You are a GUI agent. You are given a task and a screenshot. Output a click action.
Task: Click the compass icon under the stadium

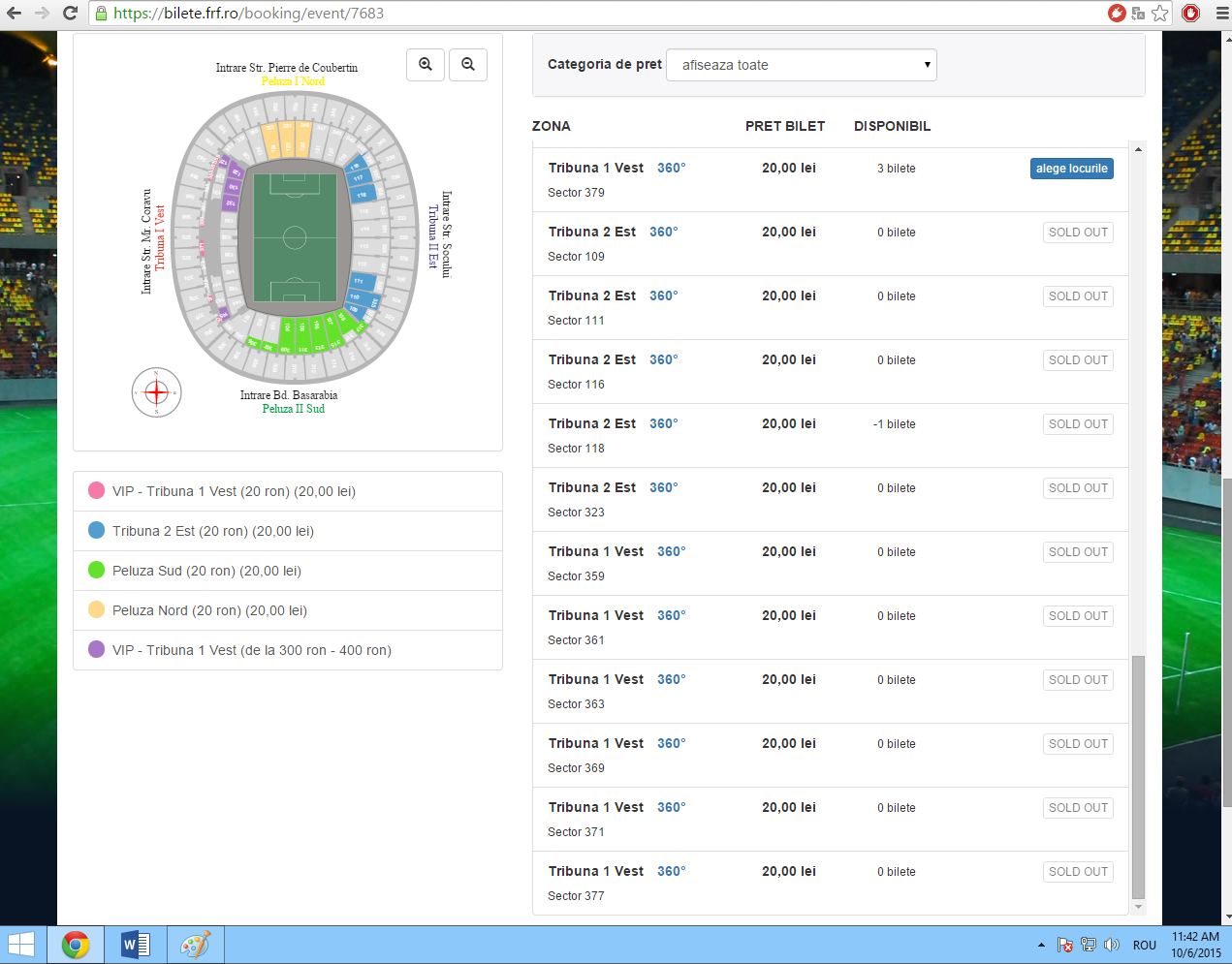156,392
